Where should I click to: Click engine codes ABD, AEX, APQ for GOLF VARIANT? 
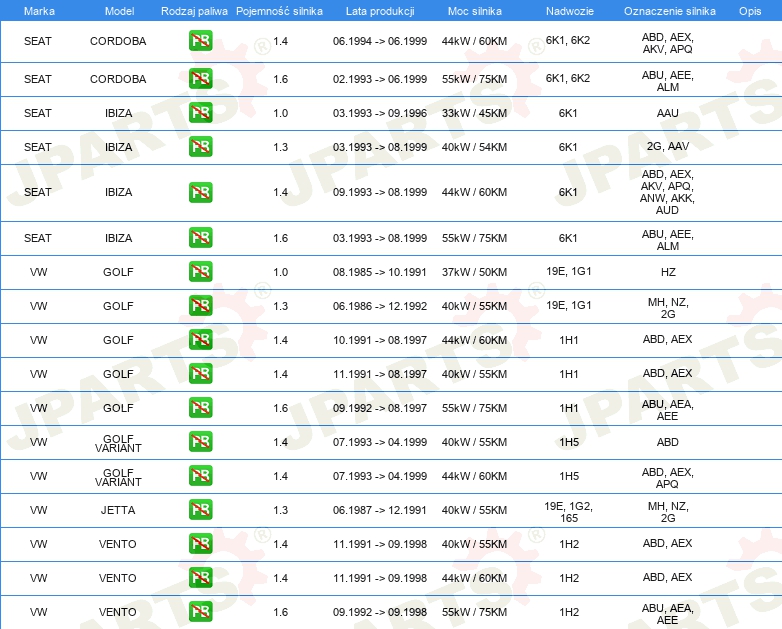click(x=668, y=478)
